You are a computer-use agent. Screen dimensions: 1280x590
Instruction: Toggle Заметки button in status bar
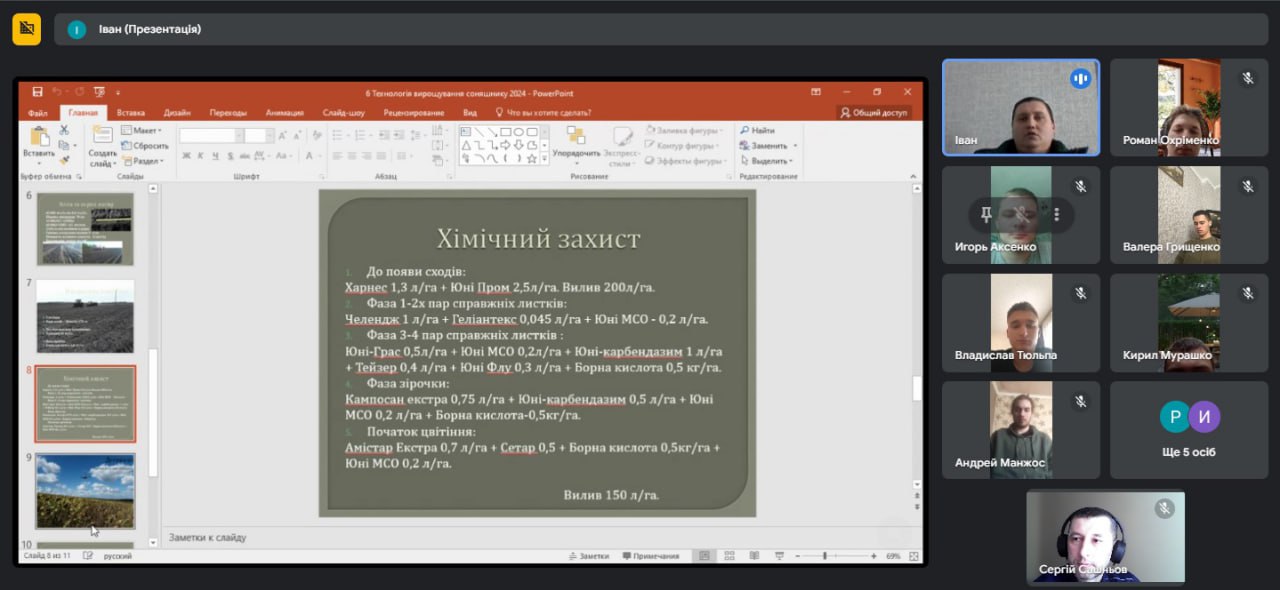point(588,556)
